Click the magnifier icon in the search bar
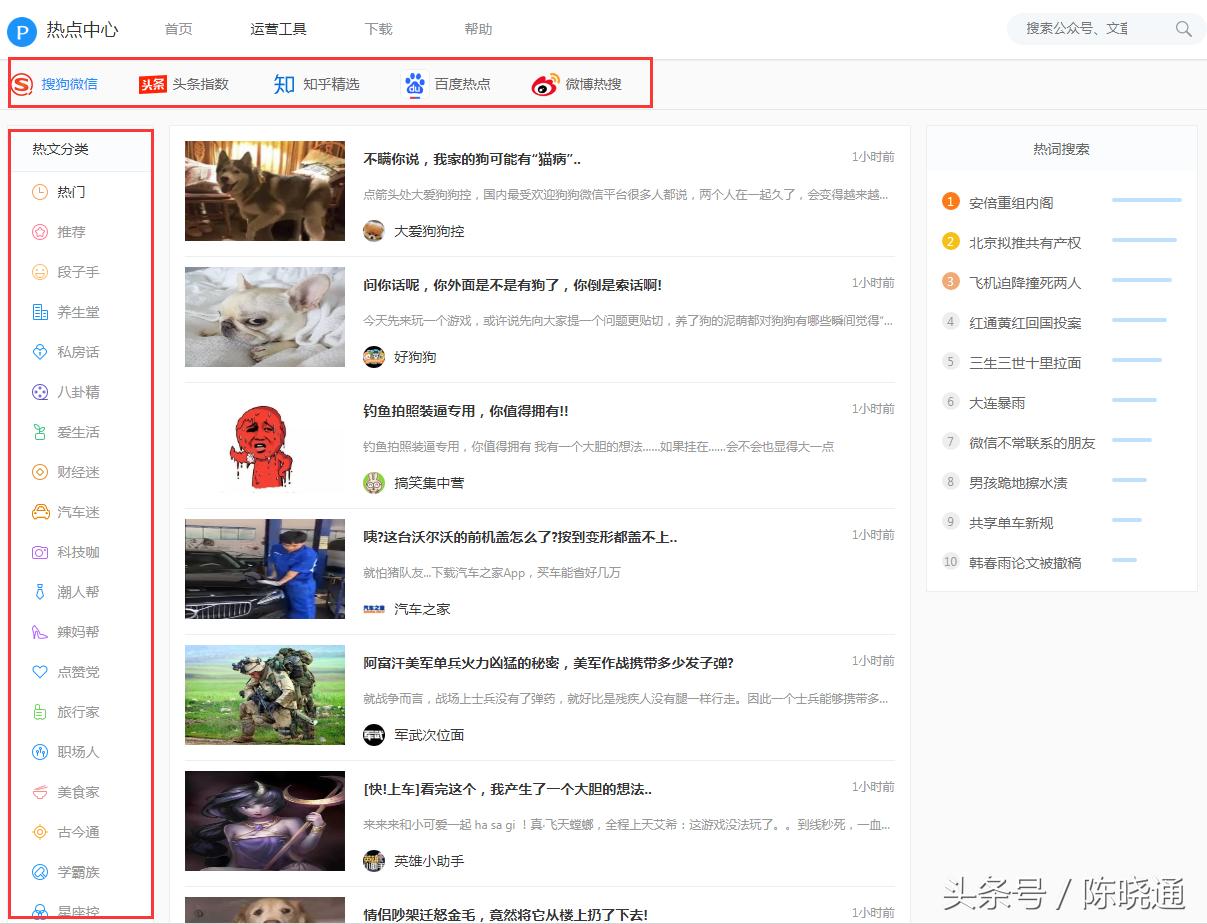 pos(1184,29)
